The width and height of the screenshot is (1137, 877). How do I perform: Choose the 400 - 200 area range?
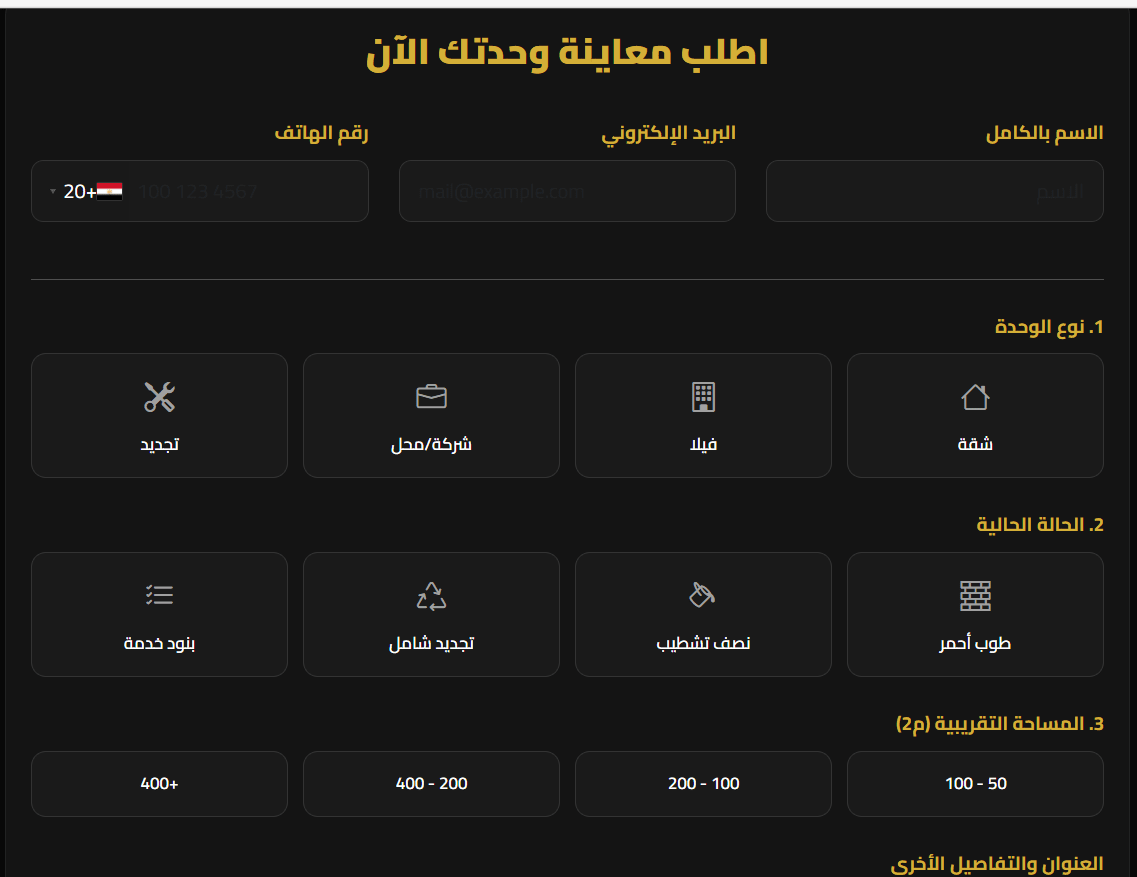[x=431, y=784]
